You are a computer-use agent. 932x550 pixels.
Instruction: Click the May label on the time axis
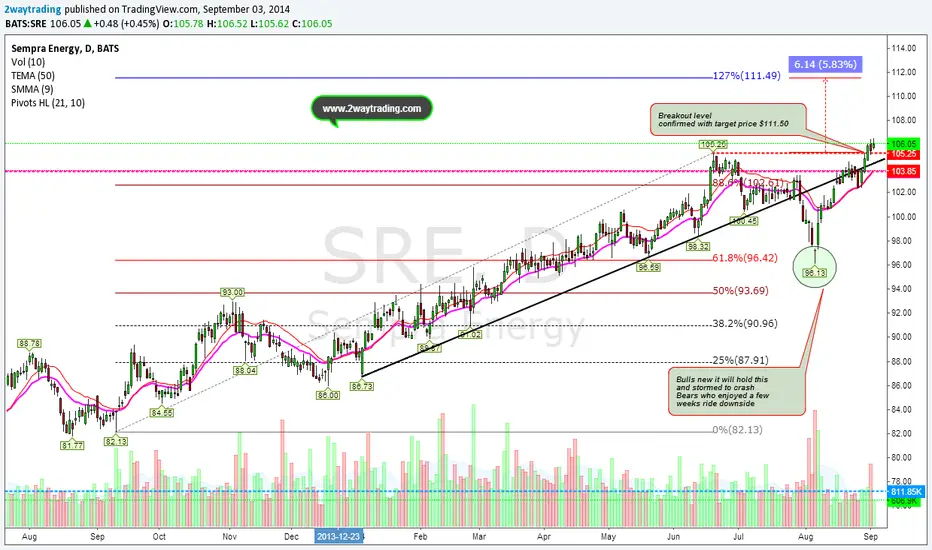click(608, 536)
